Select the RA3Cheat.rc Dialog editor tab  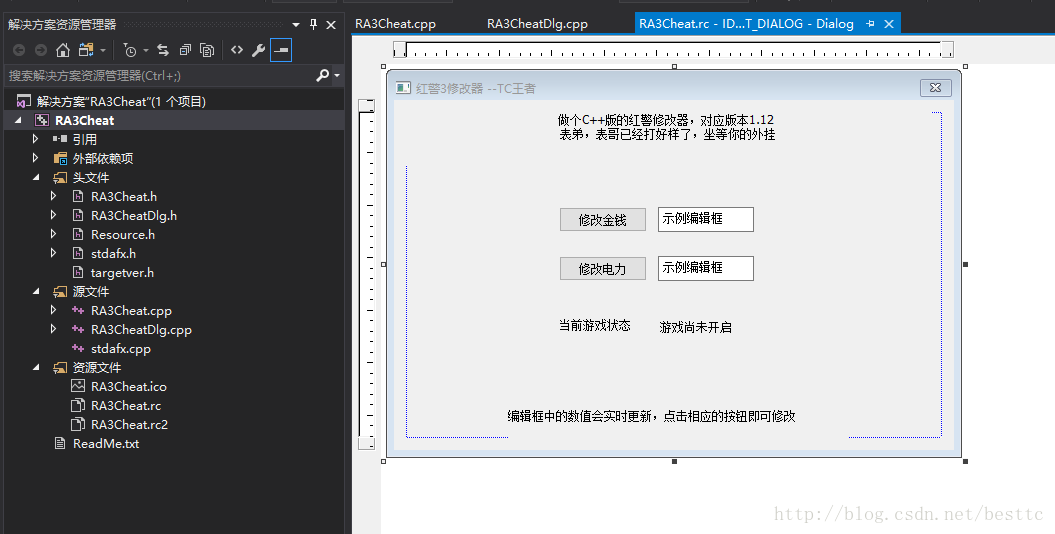pyautogui.click(x=746, y=24)
